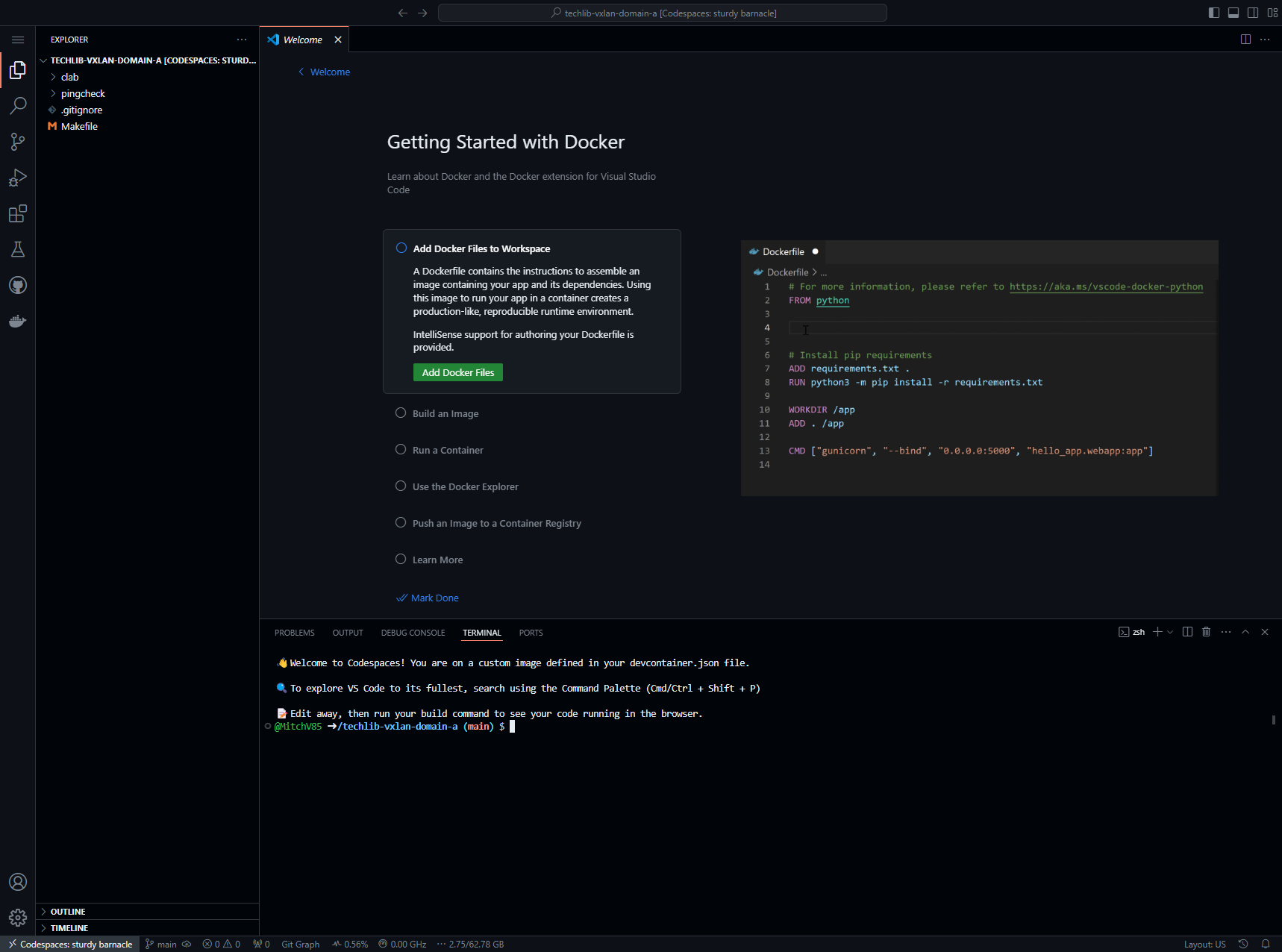Open the Run and Debug view
Viewport: 1282px width, 952px height.
(18, 178)
